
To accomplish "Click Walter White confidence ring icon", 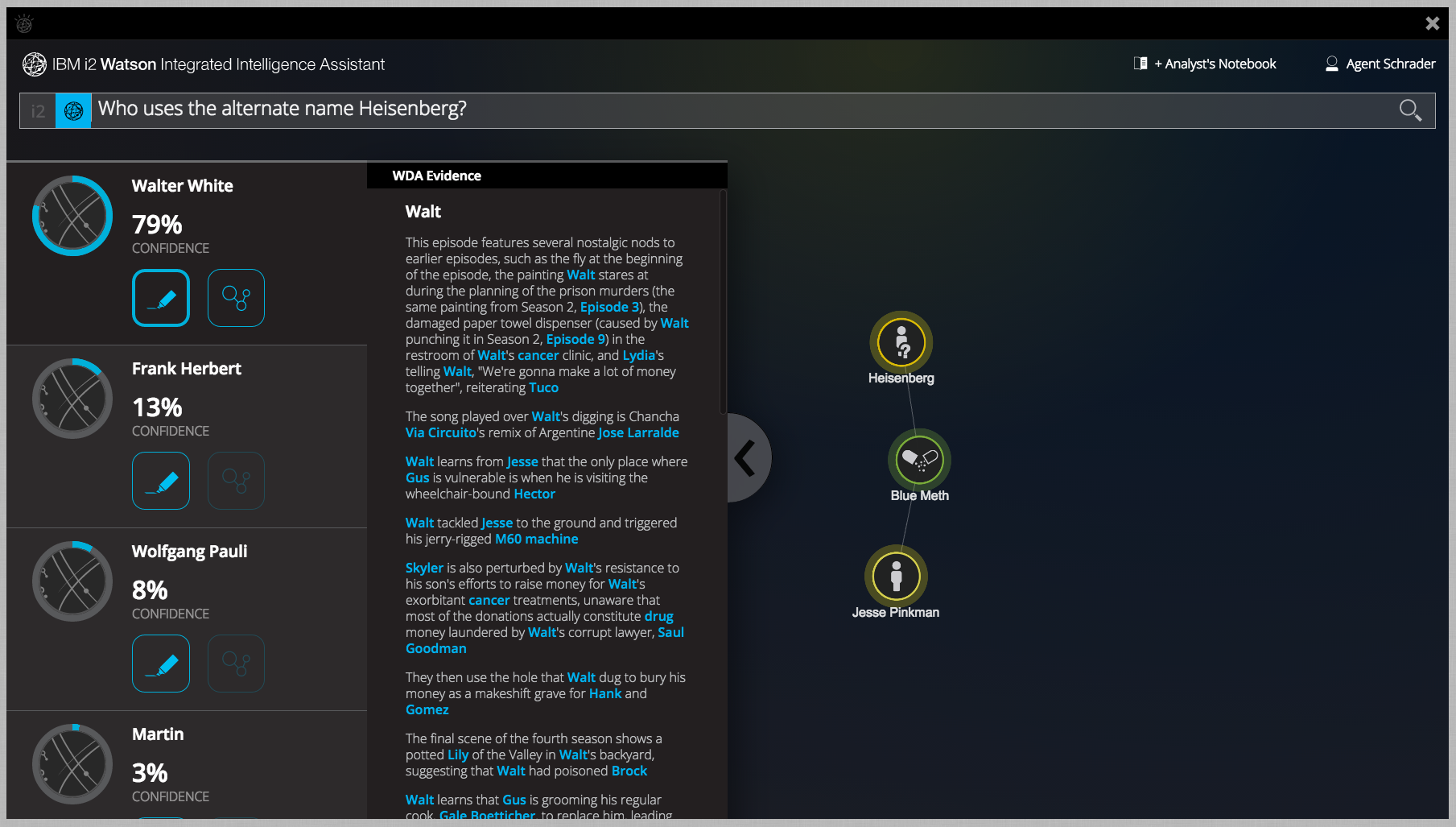I will 72,216.
